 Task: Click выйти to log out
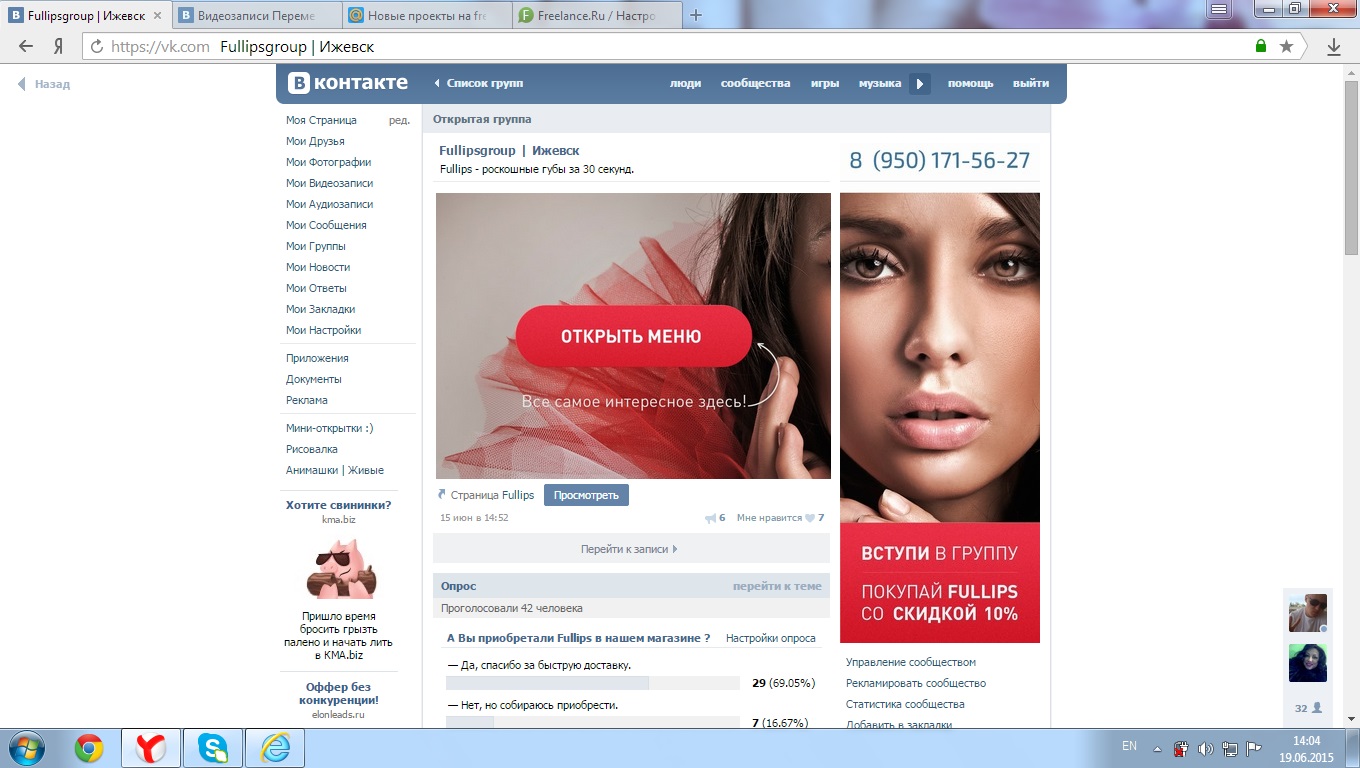coord(1031,84)
